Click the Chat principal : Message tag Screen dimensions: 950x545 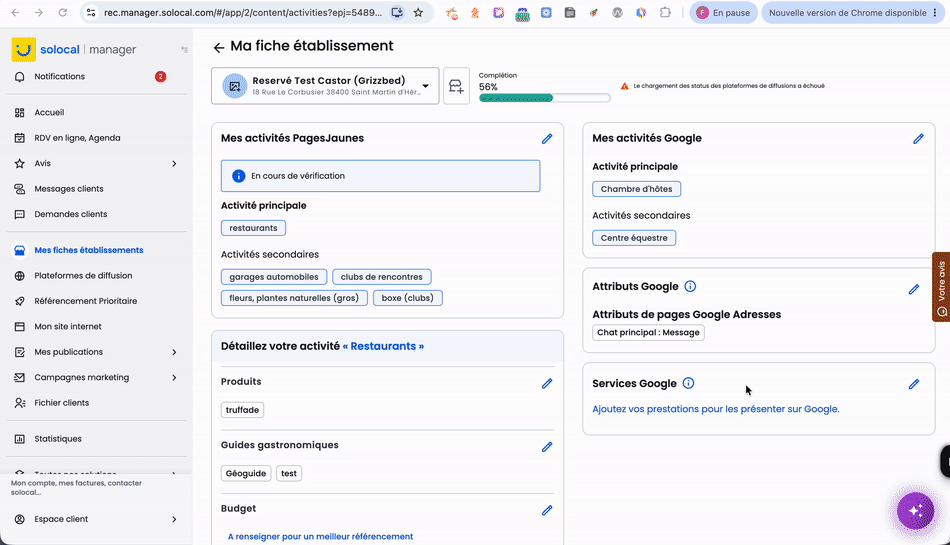(x=648, y=332)
